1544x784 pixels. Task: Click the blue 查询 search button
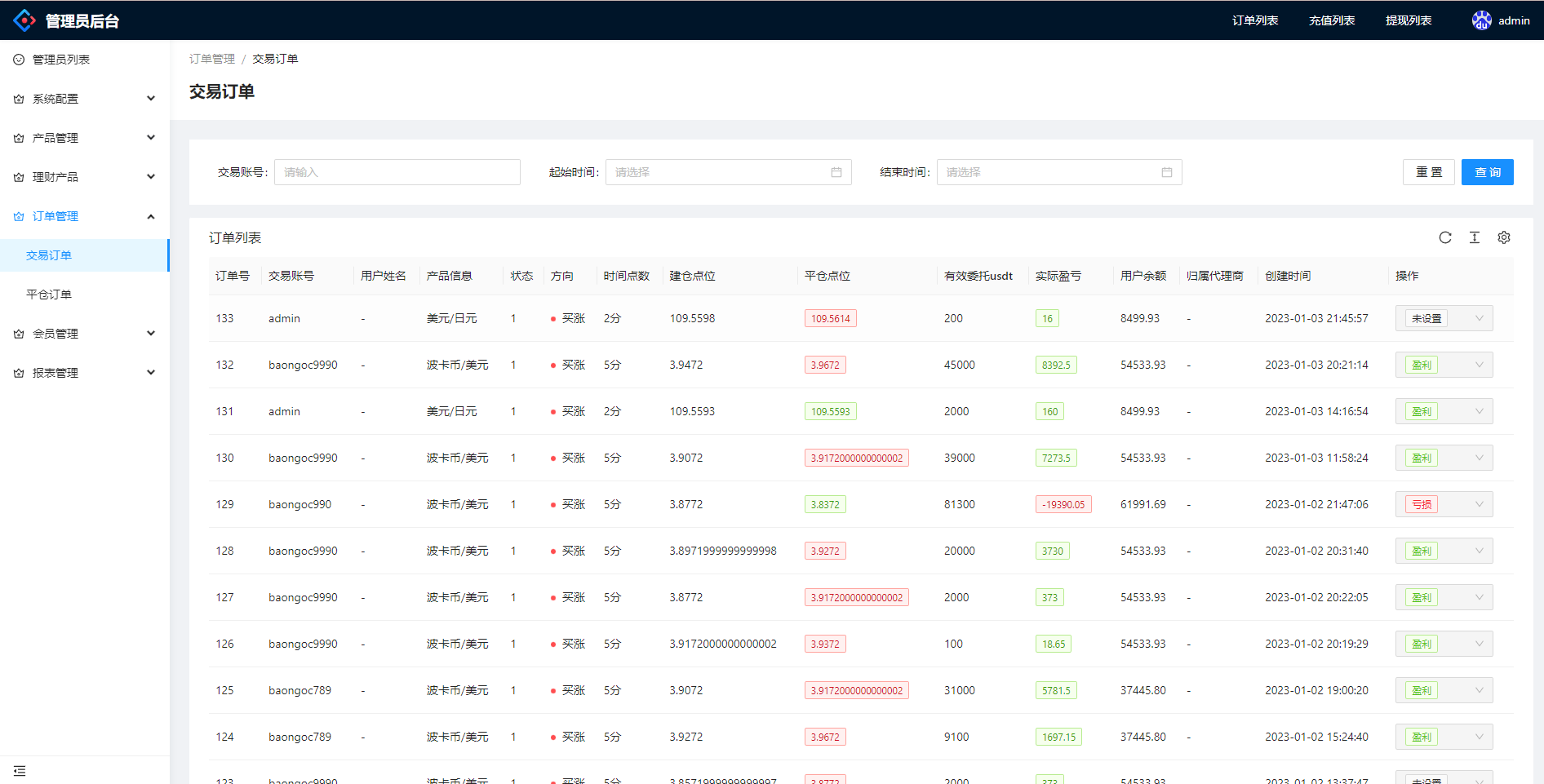click(1487, 172)
